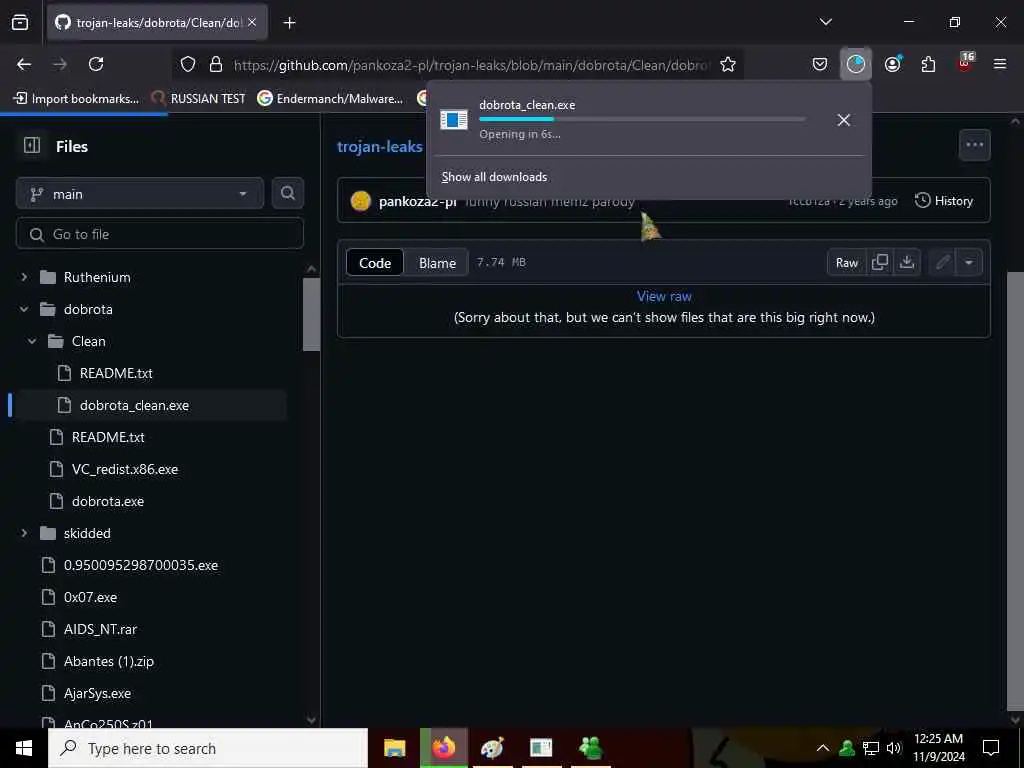
Task: Click the dobrota_clean.exe download entry
Action: click(x=622, y=120)
